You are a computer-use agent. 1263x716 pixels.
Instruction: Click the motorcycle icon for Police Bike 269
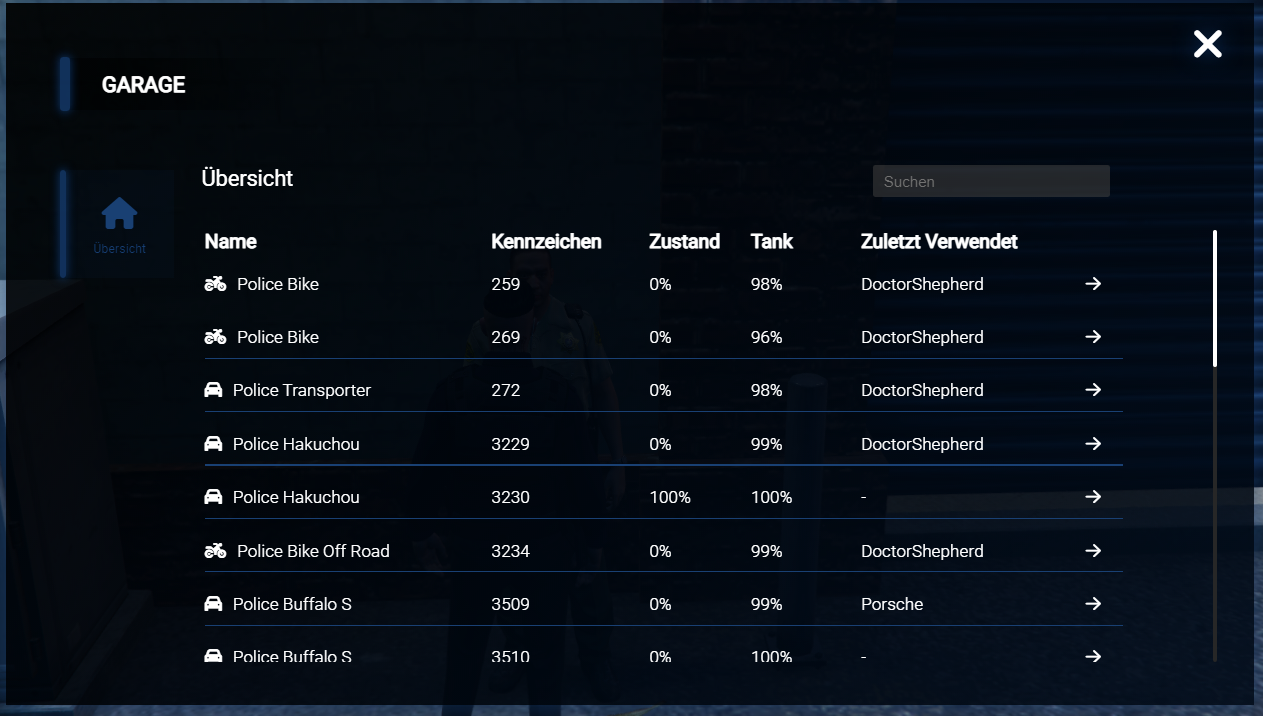[x=215, y=337]
